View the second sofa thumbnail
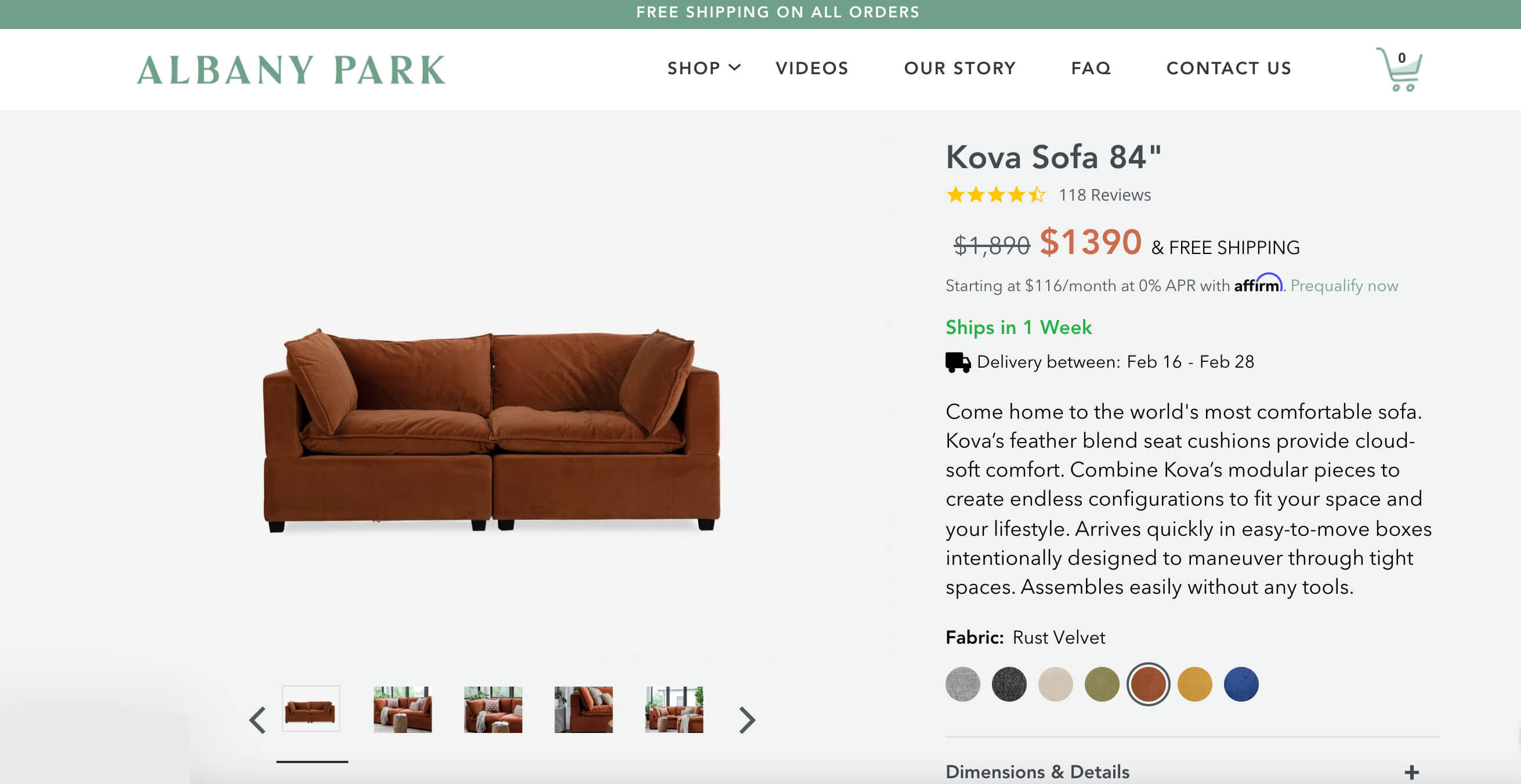Viewport: 1521px width, 784px height. click(x=401, y=710)
